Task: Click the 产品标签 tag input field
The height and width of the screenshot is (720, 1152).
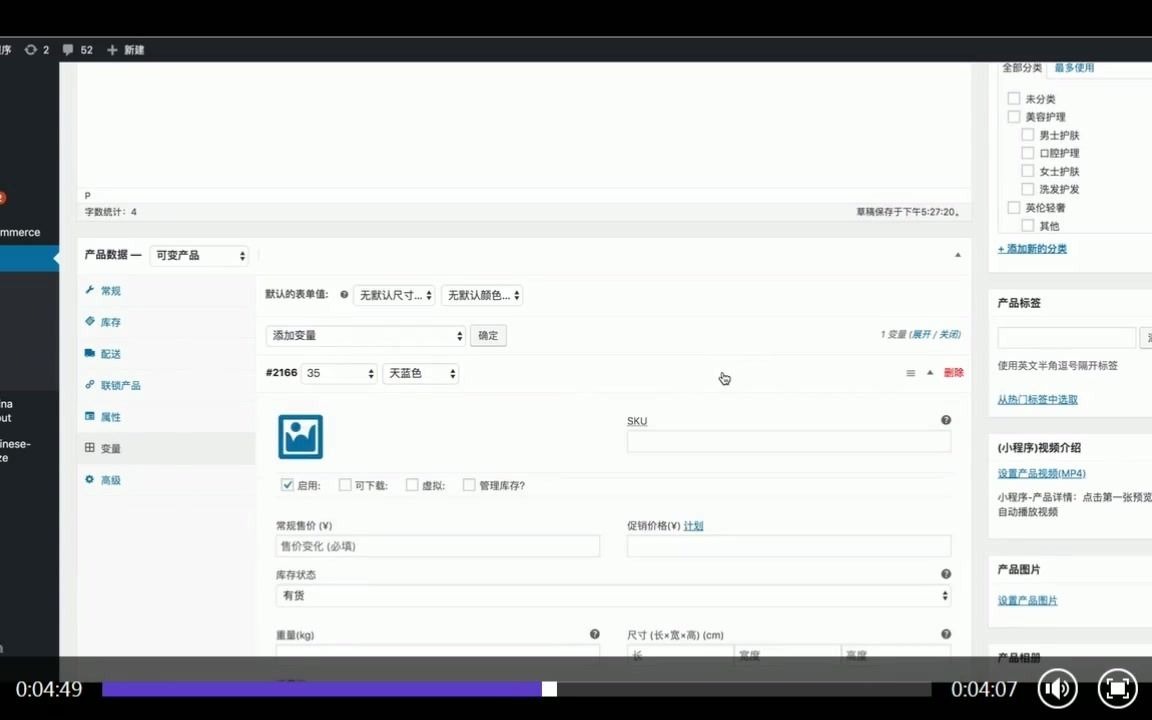Action: point(1067,337)
